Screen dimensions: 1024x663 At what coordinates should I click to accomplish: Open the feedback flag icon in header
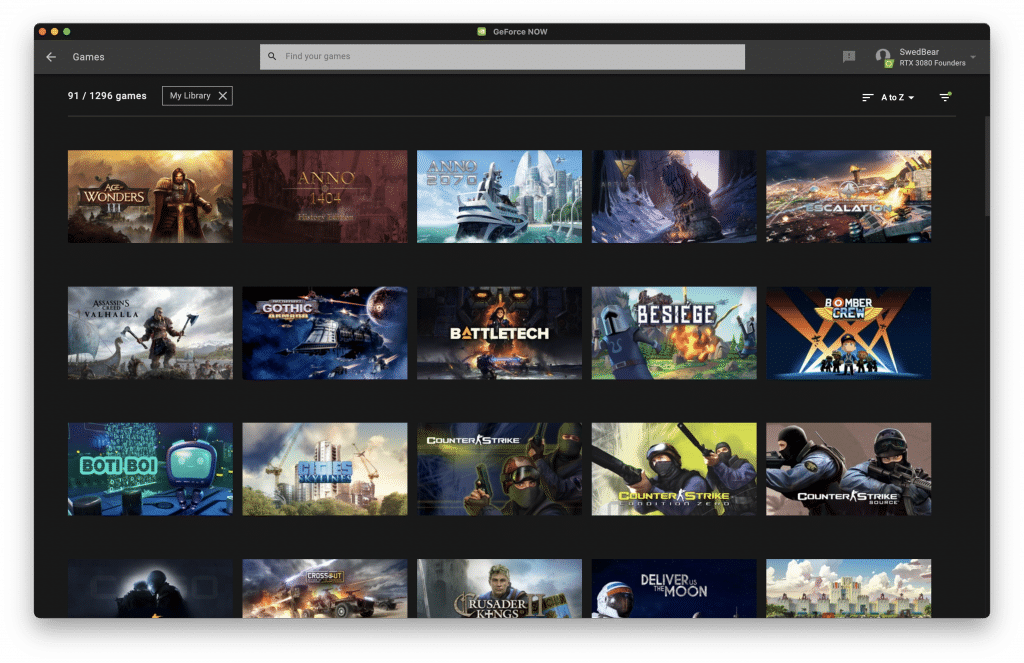point(848,57)
